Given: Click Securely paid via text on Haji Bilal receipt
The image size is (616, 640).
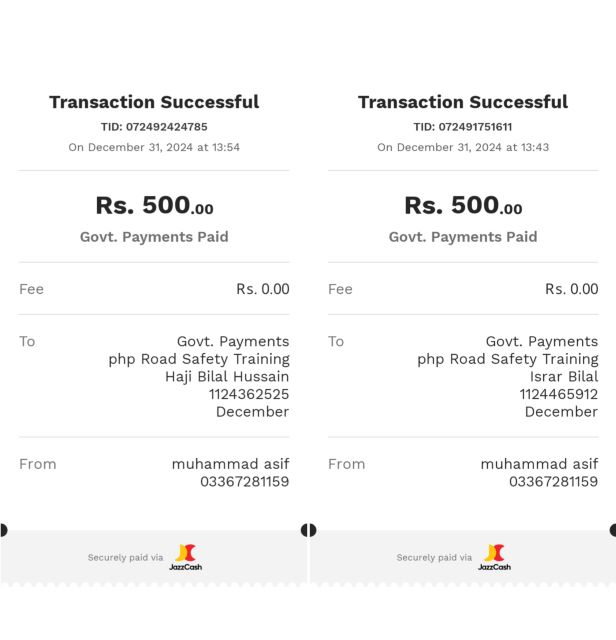Looking at the screenshot, I should coord(125,558).
